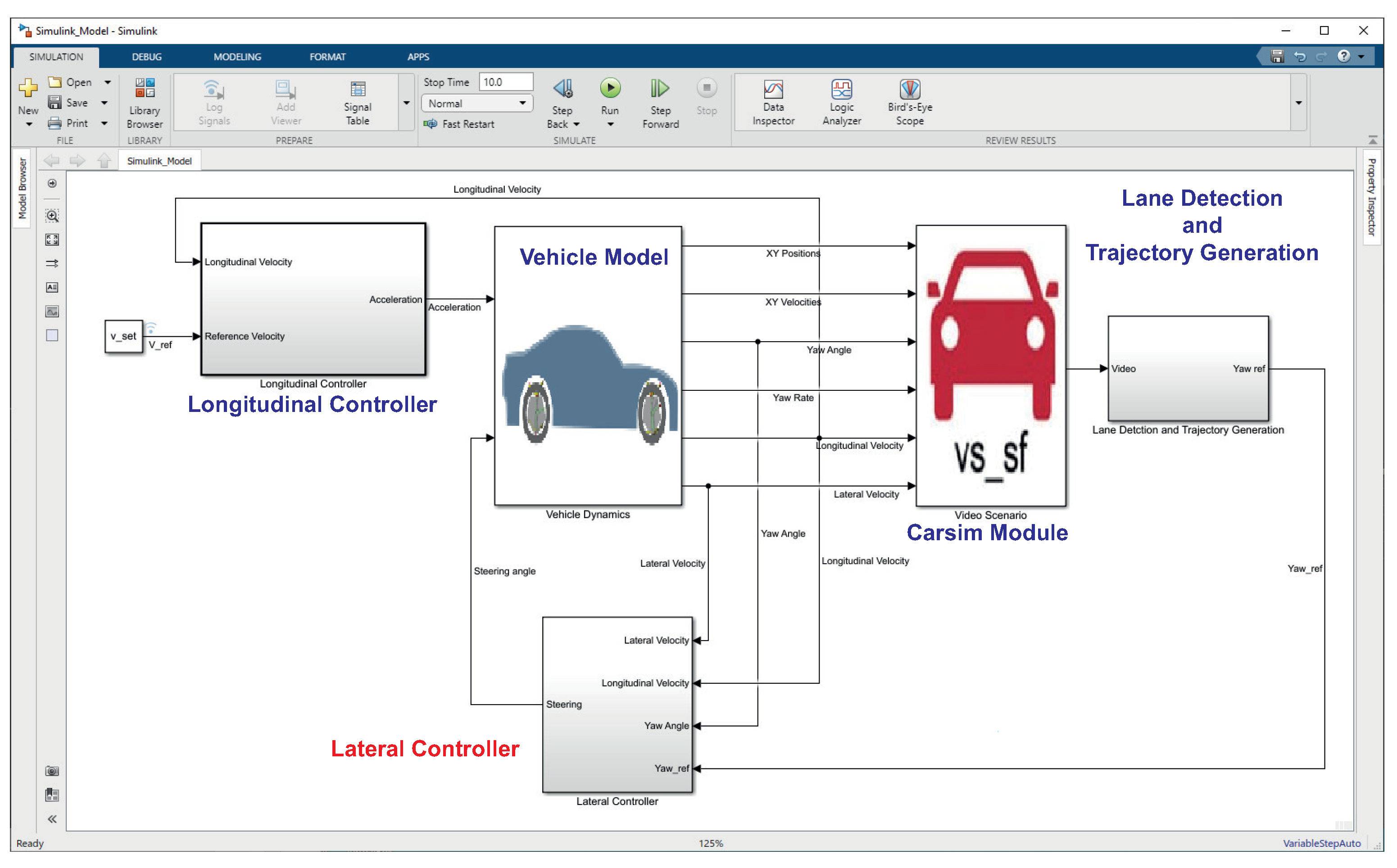Expand the Review Results gallery arrow
The width and height of the screenshot is (1397, 868).
tap(1298, 104)
